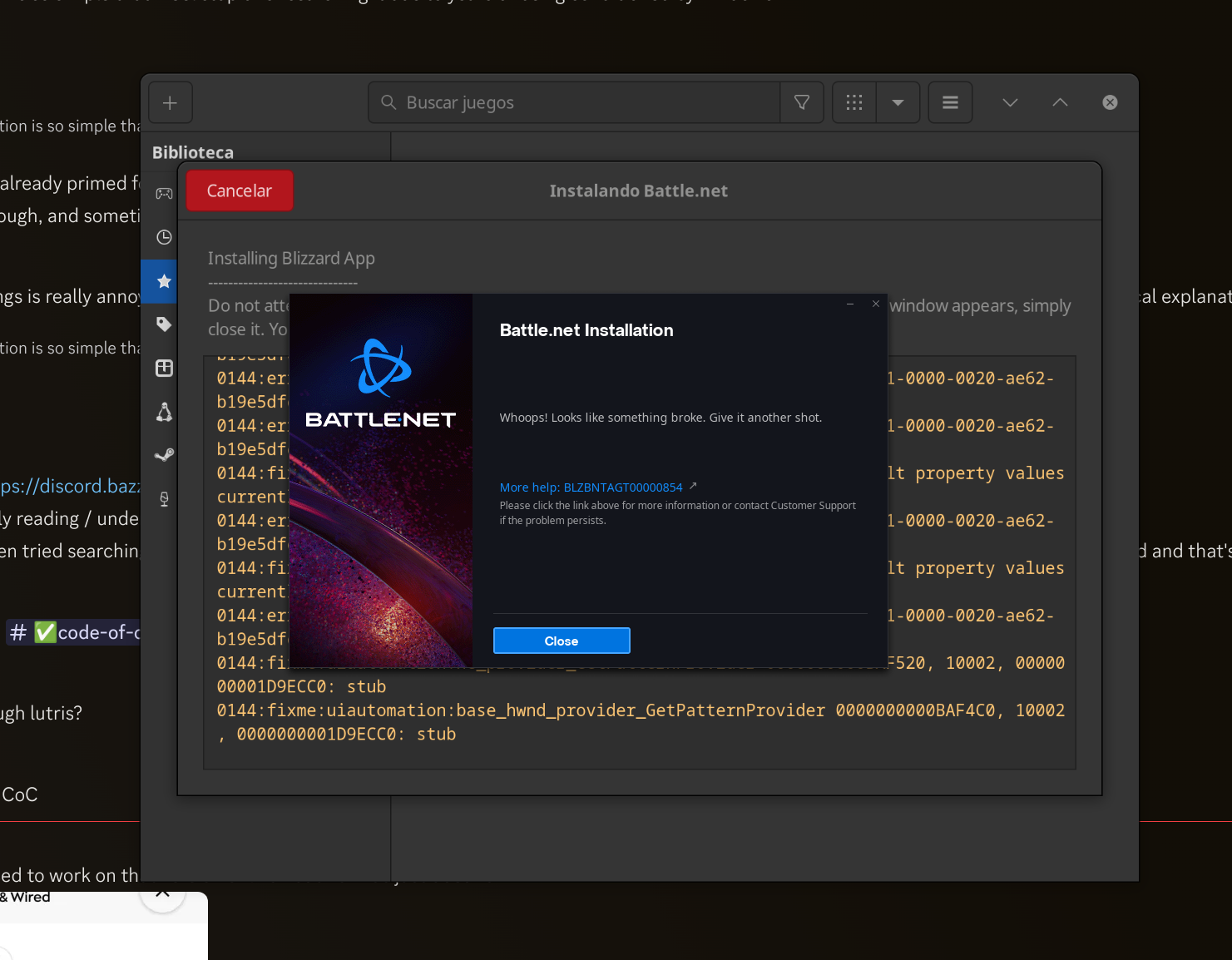
Task: Close the Lutris window
Action: pyautogui.click(x=1110, y=102)
